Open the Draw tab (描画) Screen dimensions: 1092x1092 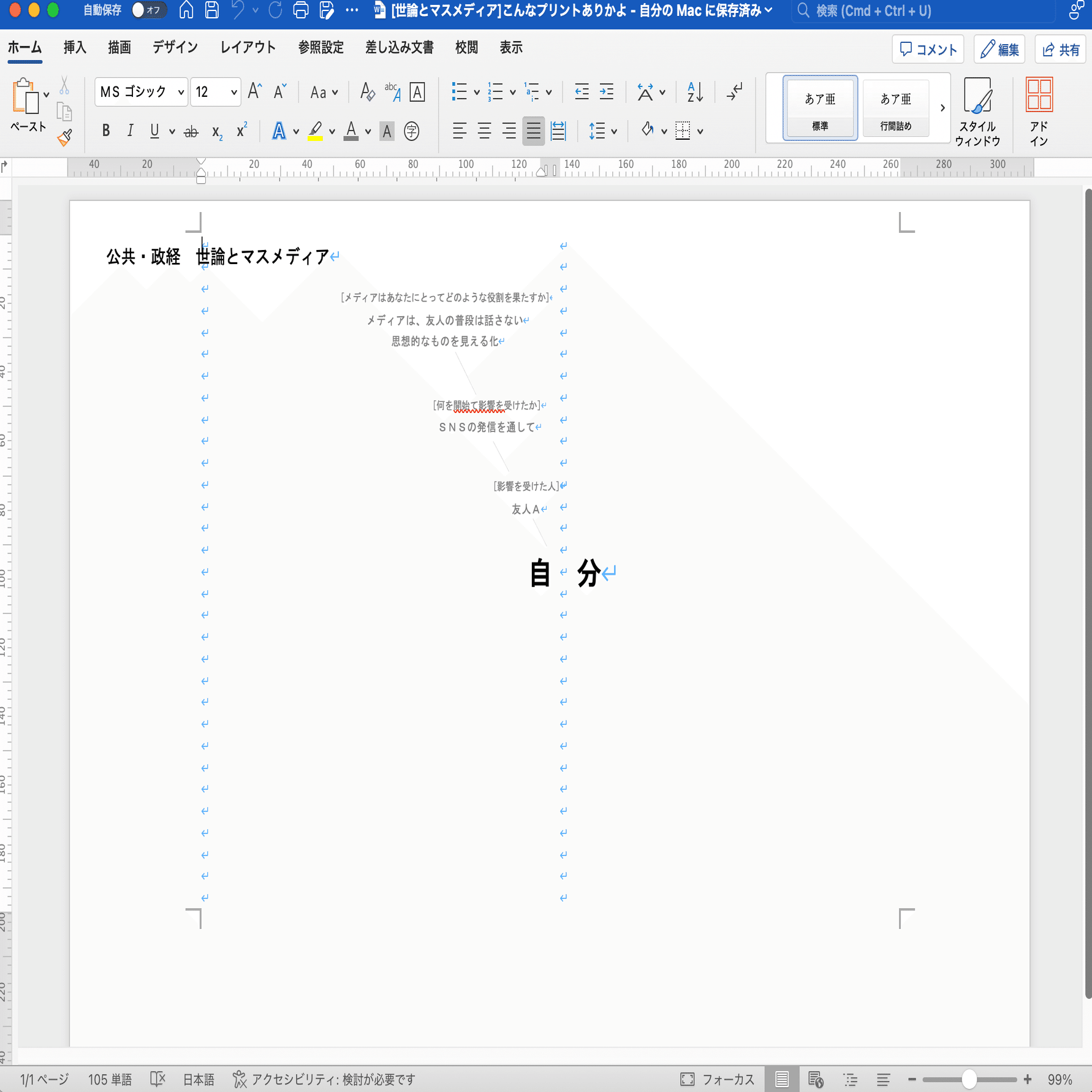(119, 48)
